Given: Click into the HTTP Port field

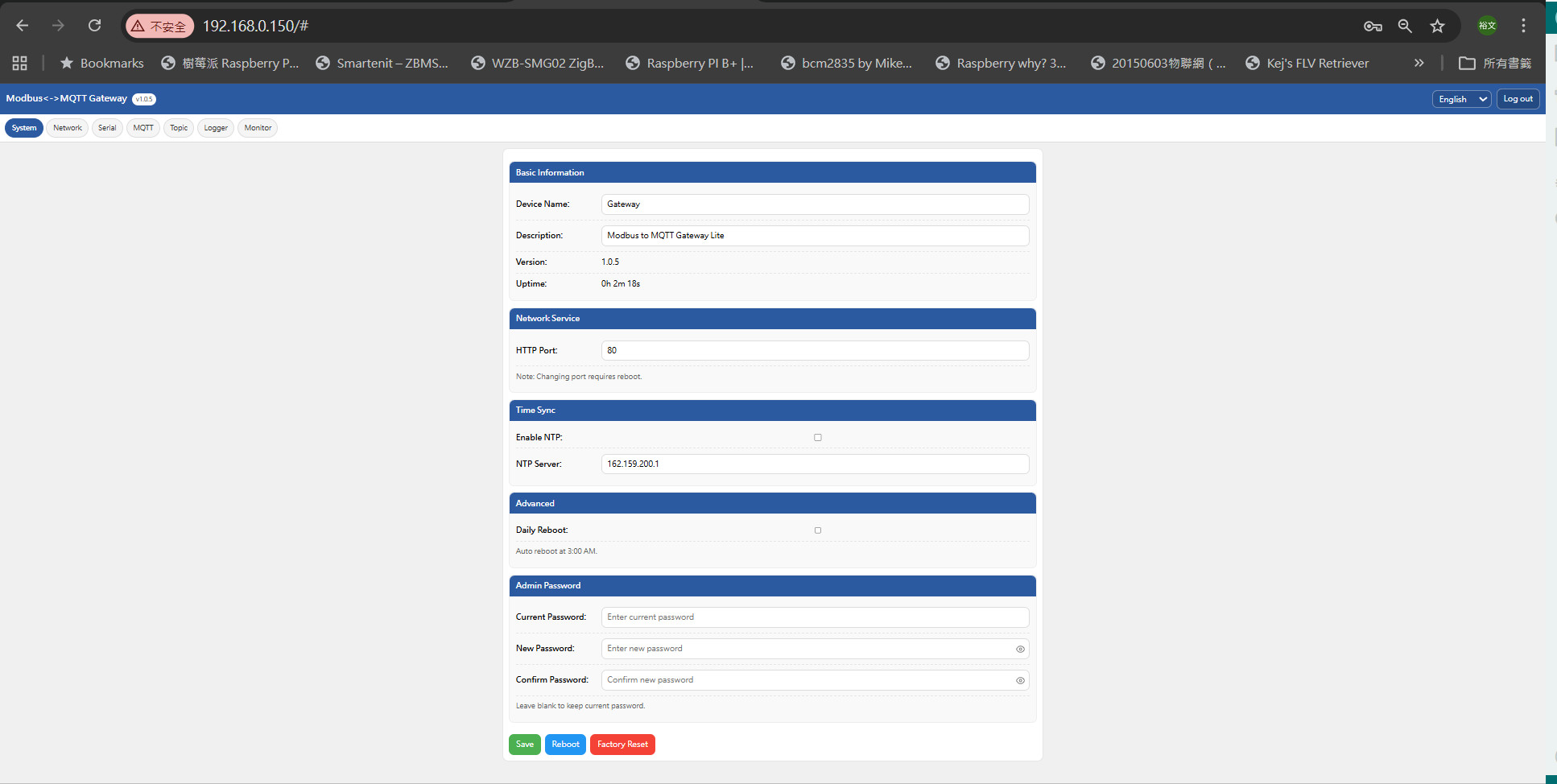Looking at the screenshot, I should pos(814,350).
